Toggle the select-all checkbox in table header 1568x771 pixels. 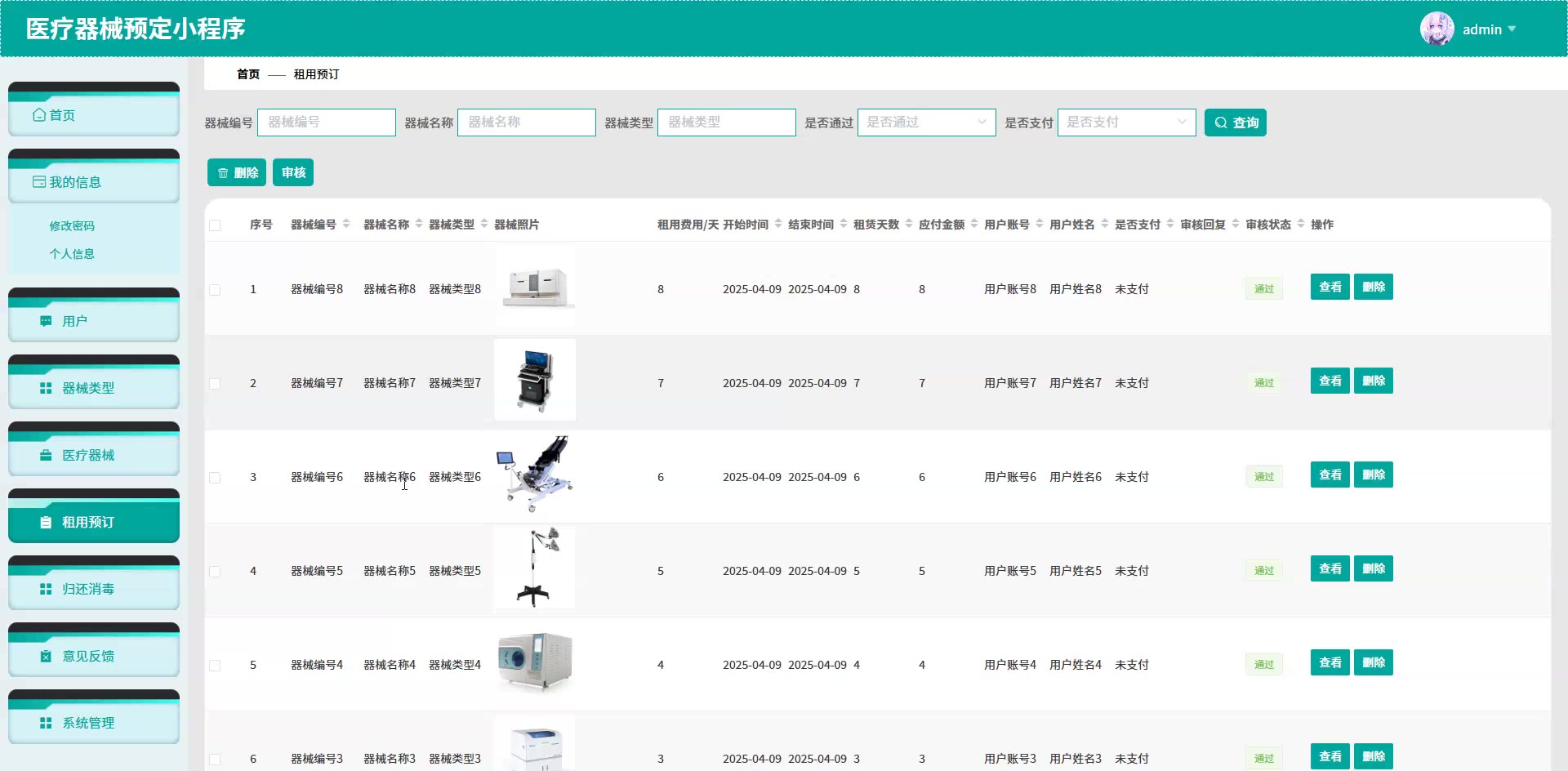[215, 225]
